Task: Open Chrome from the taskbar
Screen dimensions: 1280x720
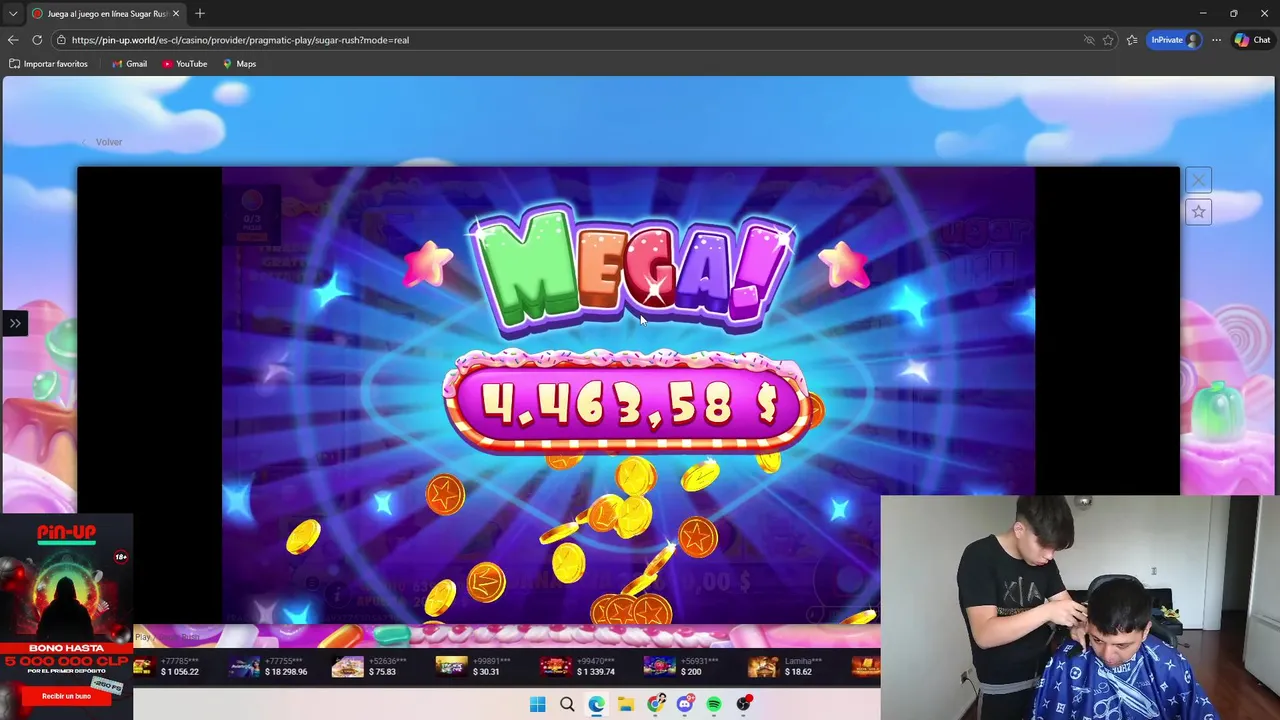Action: 656,704
